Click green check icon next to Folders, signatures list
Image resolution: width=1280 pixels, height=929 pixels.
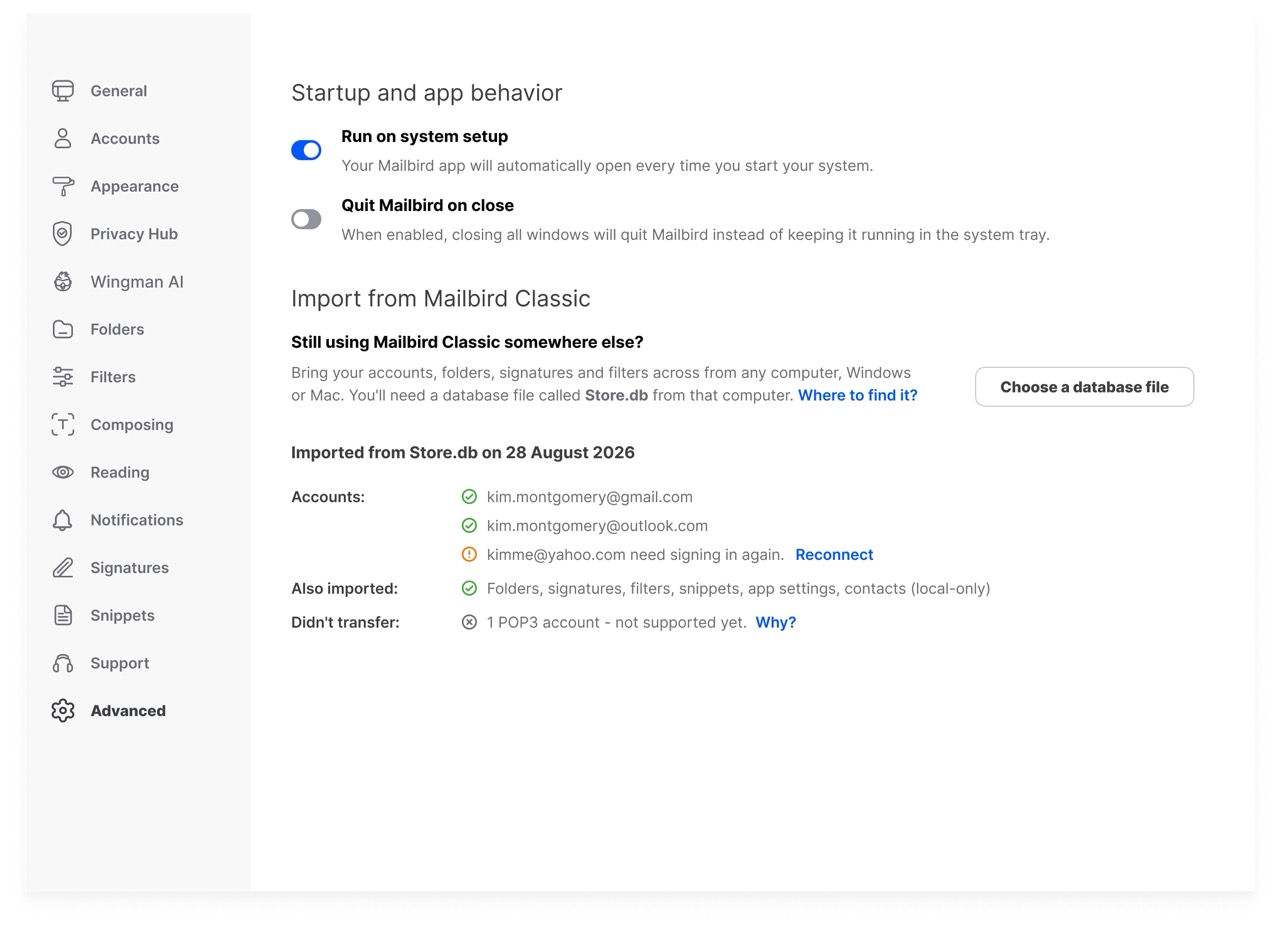coord(469,589)
